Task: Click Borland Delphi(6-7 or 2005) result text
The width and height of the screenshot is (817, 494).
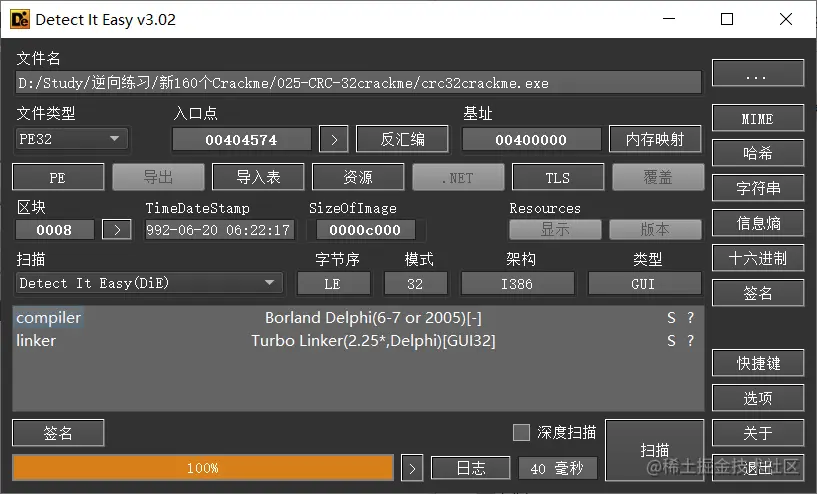Action: coord(373,317)
